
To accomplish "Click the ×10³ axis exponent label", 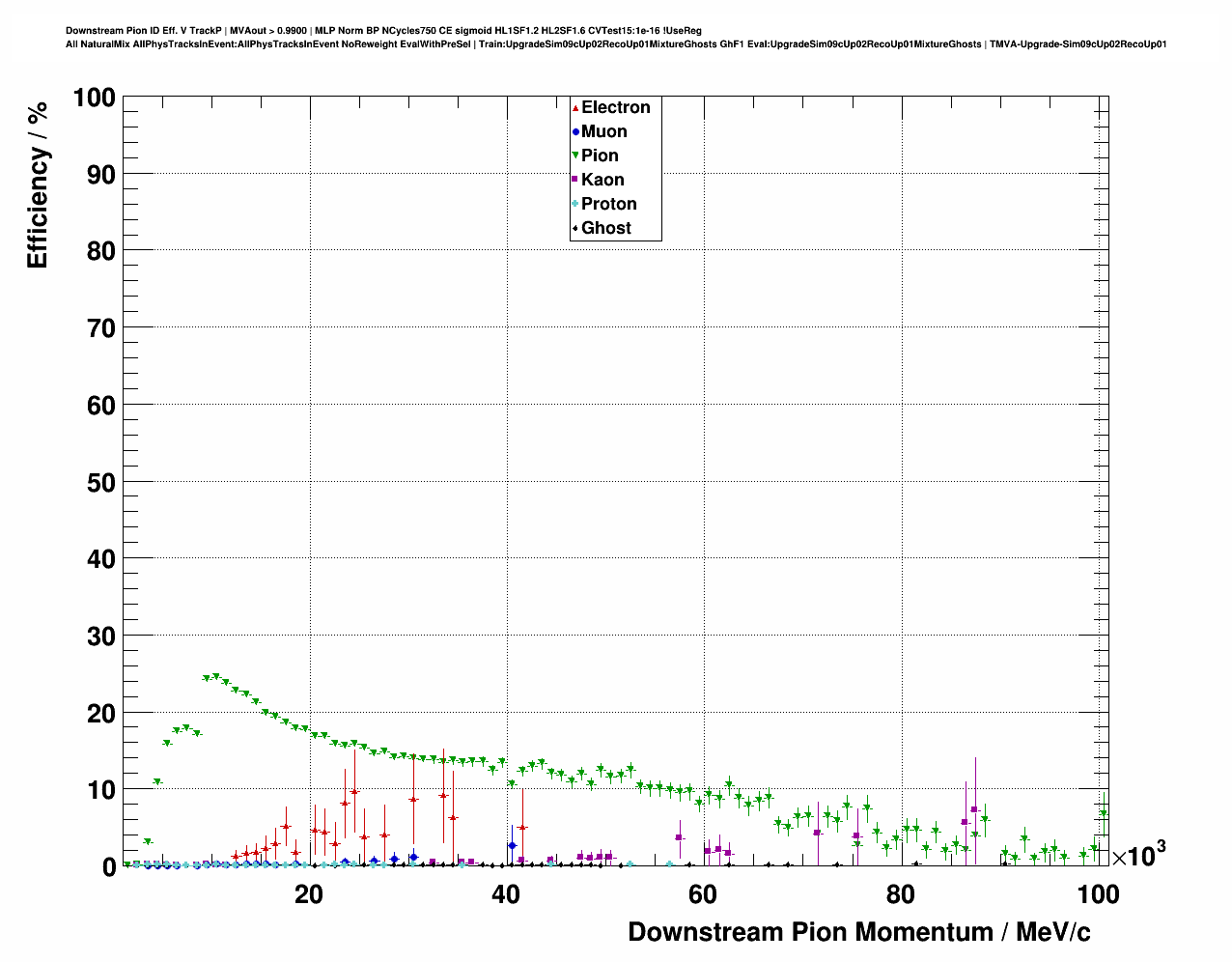I will pyautogui.click(x=1139, y=854).
